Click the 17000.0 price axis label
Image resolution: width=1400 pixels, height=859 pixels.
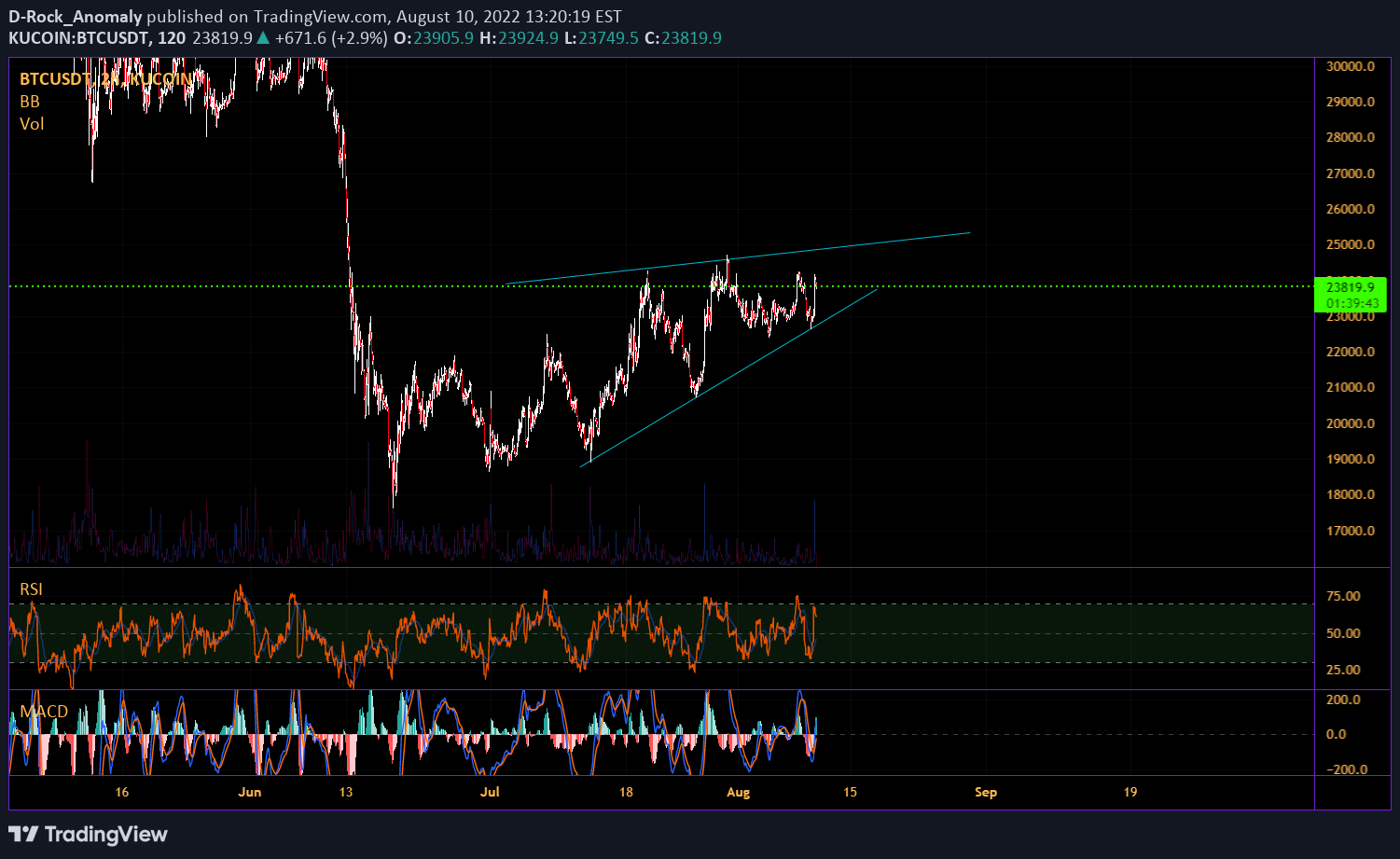pyautogui.click(x=1350, y=531)
